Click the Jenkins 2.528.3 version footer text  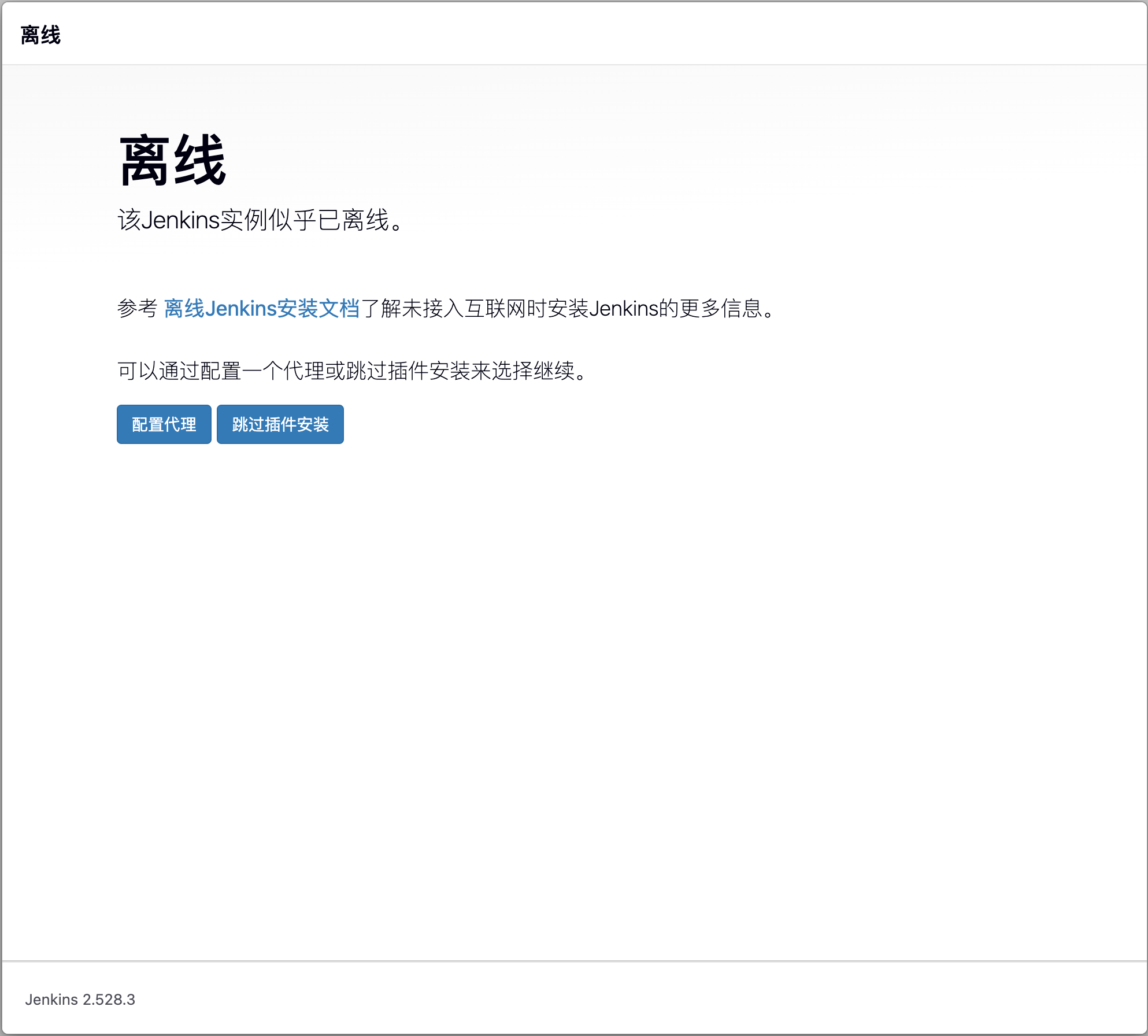pyautogui.click(x=80, y=1000)
